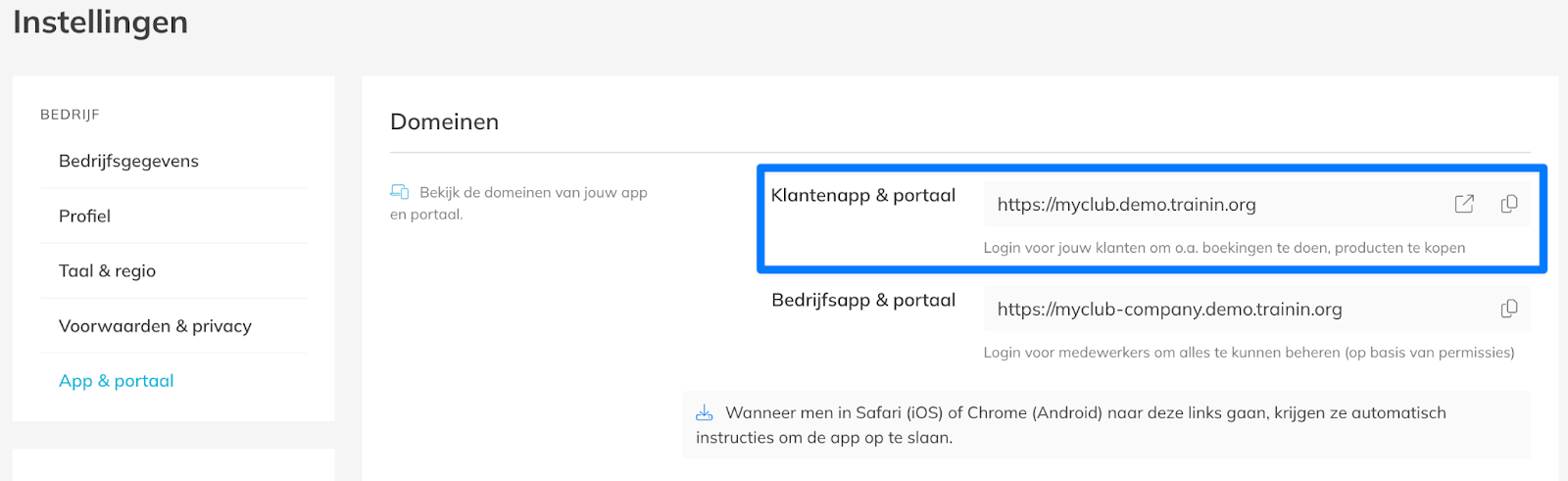Click the Safari and Chrome install instructions note

[1085, 425]
